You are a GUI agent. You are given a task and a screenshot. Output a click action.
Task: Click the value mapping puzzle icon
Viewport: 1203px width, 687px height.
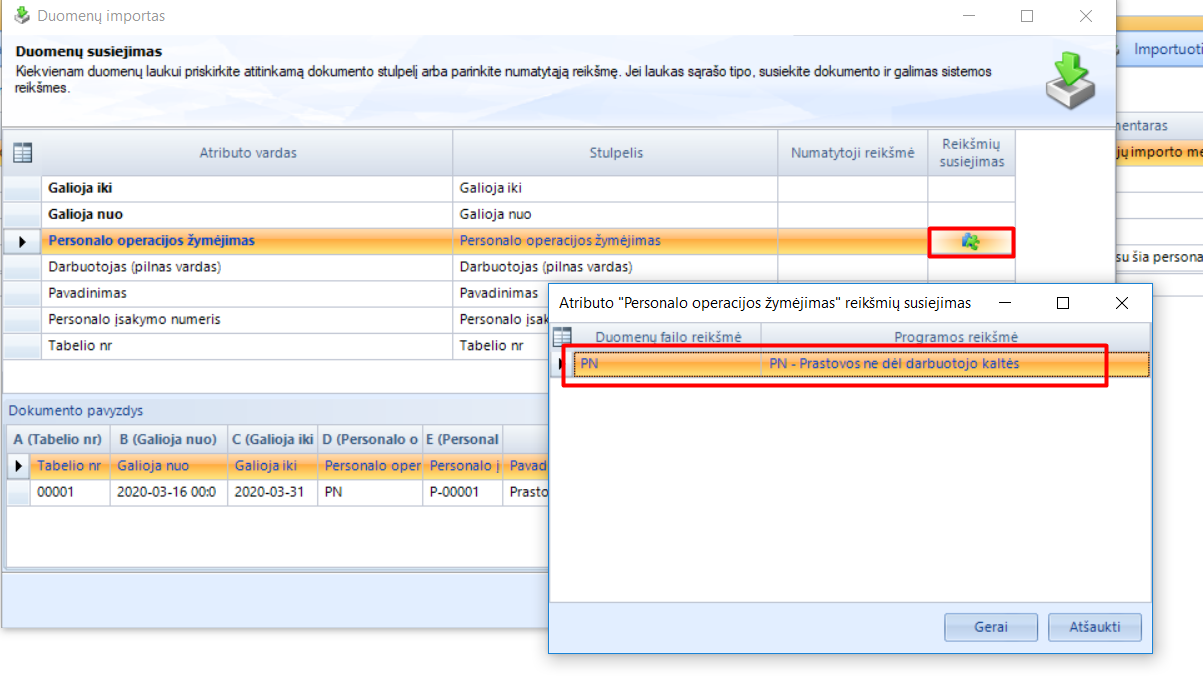(x=970, y=241)
